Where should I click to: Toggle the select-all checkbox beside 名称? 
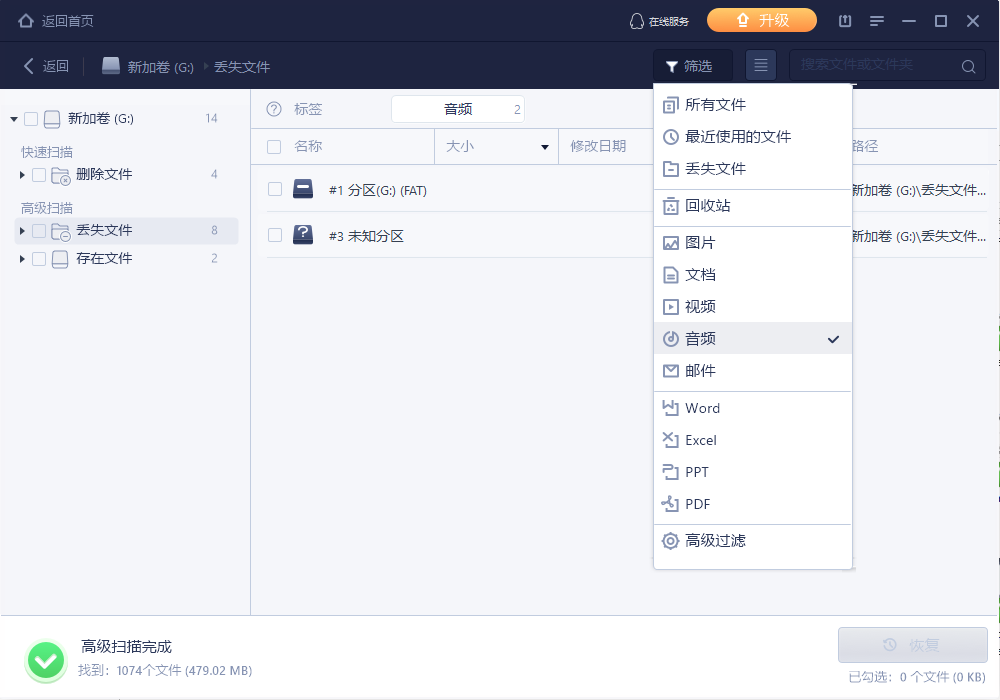pyautogui.click(x=275, y=147)
